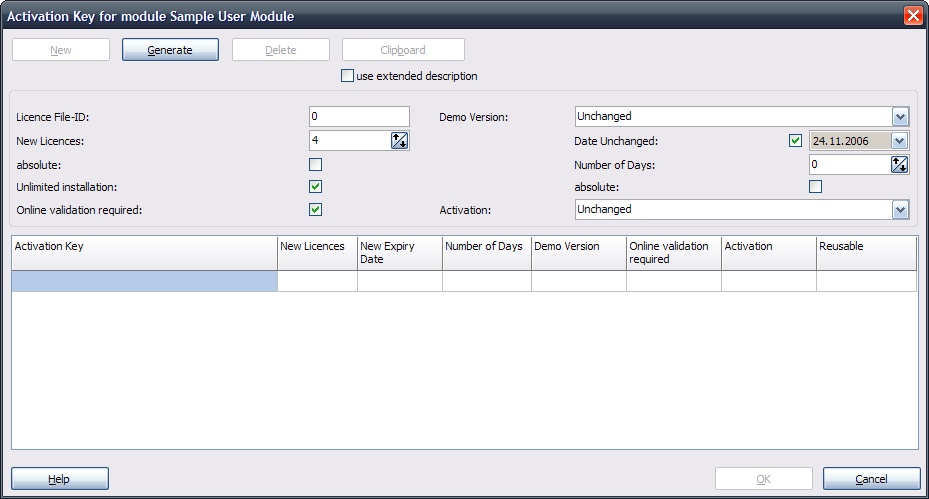Image resolution: width=929 pixels, height=499 pixels.
Task: Toggle the Date Unchanged checkbox
Action: click(x=796, y=141)
